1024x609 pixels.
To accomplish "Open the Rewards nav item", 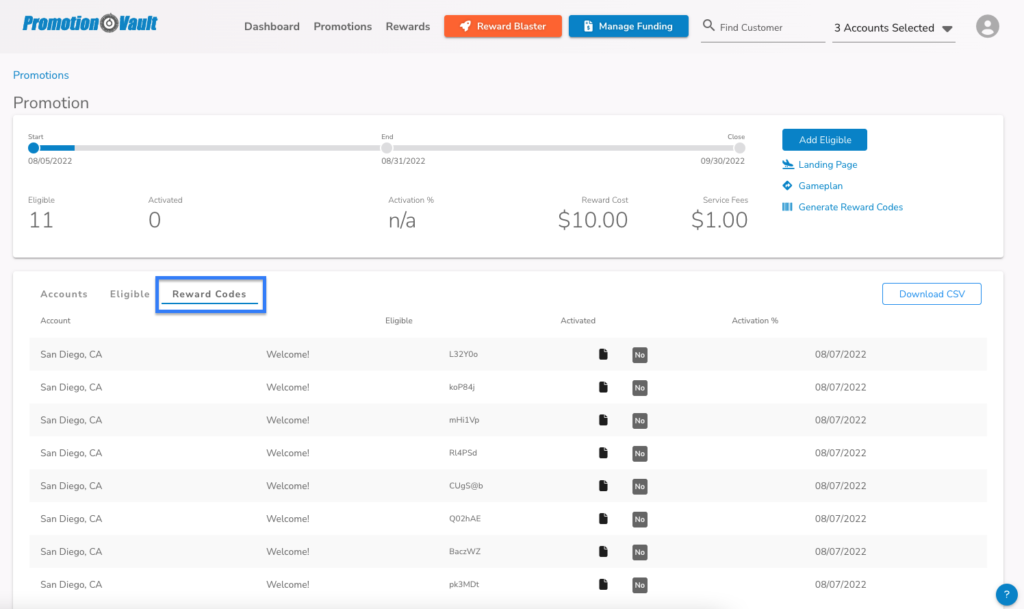I will (408, 27).
